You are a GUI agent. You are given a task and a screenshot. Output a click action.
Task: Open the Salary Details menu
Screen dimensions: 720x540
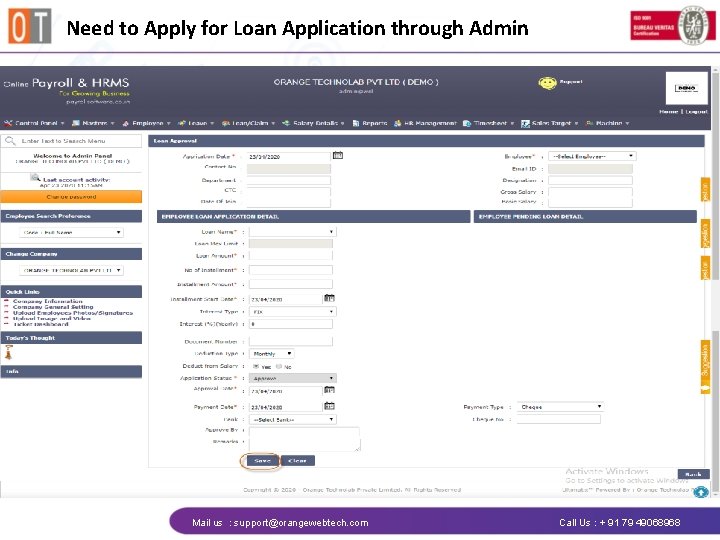point(315,123)
